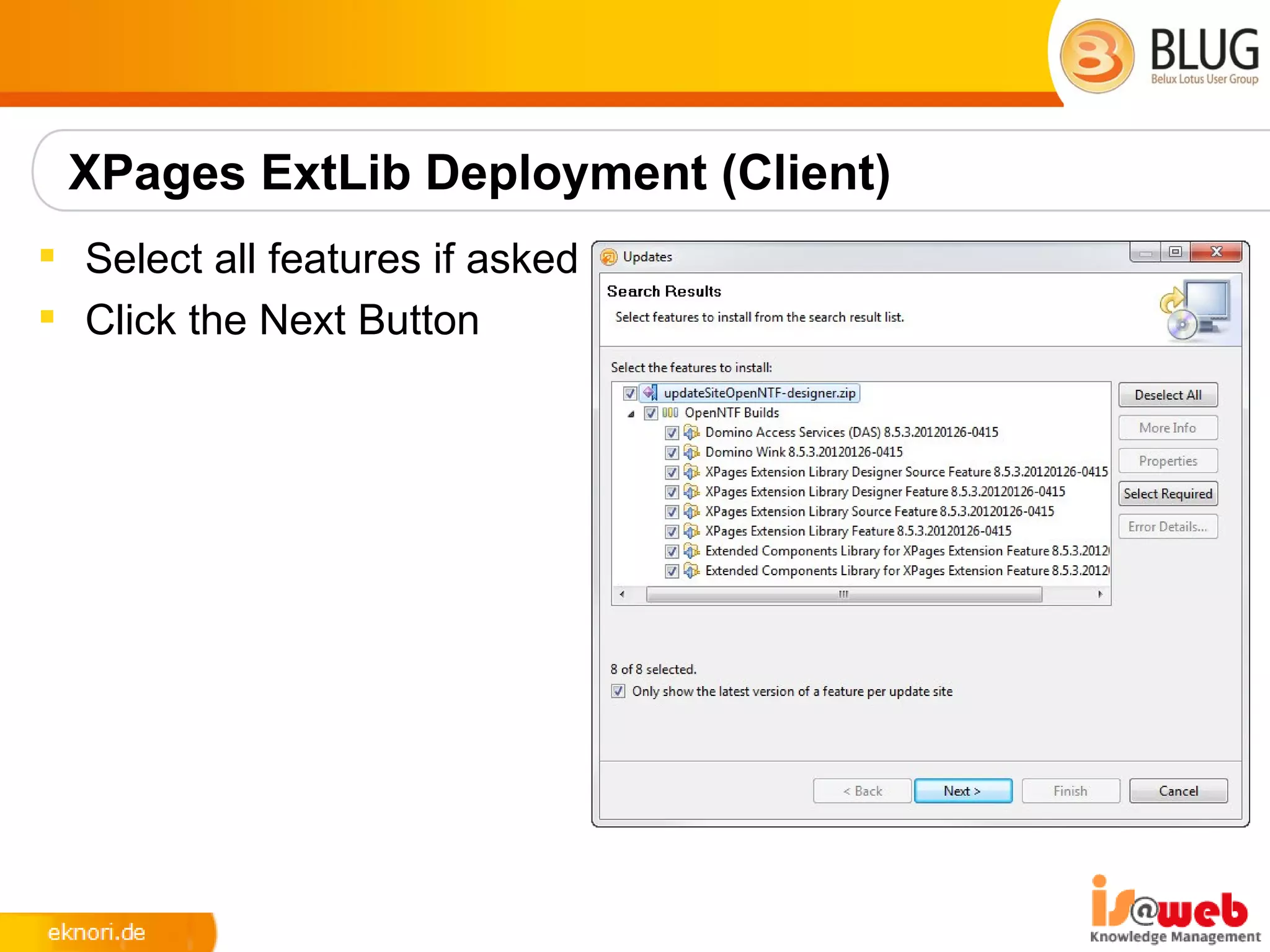Select Domino Access Services (DAS) 8.5.3.20120126-0415 row

(x=851, y=432)
